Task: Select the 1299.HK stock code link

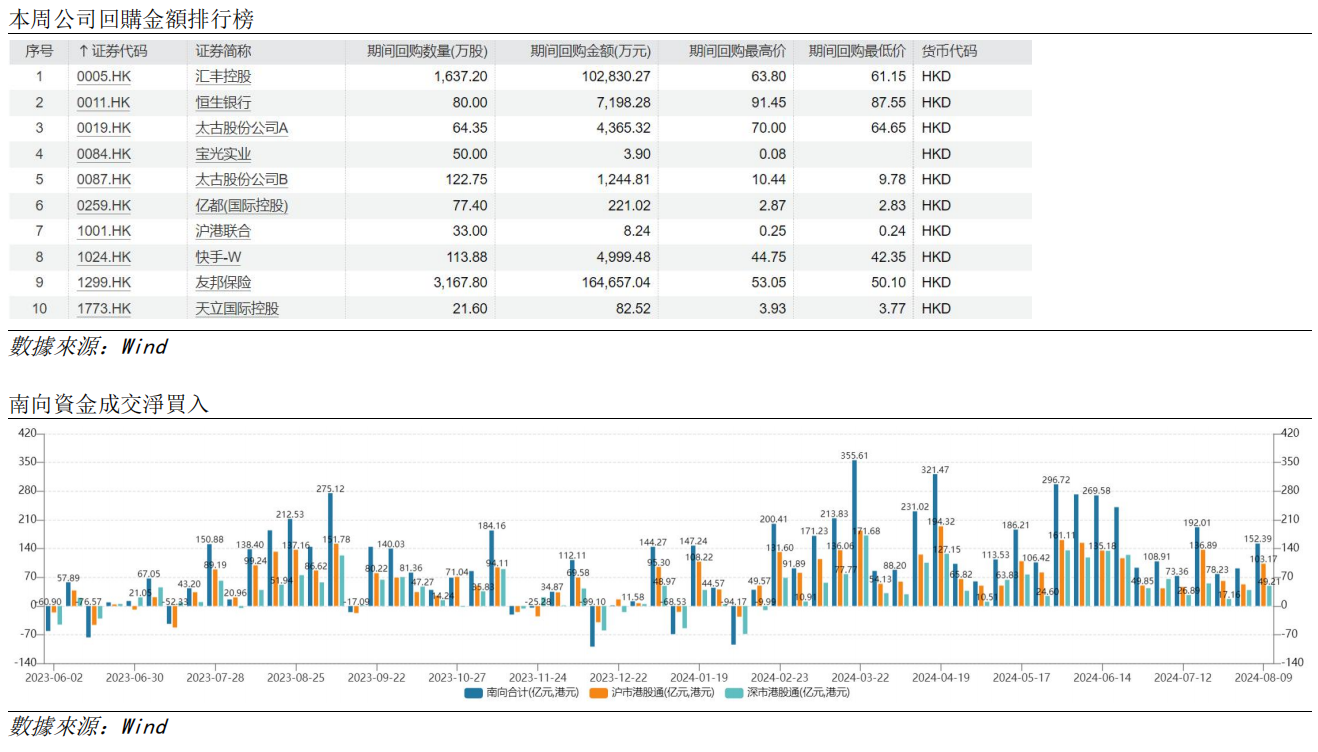Action: tap(103, 283)
